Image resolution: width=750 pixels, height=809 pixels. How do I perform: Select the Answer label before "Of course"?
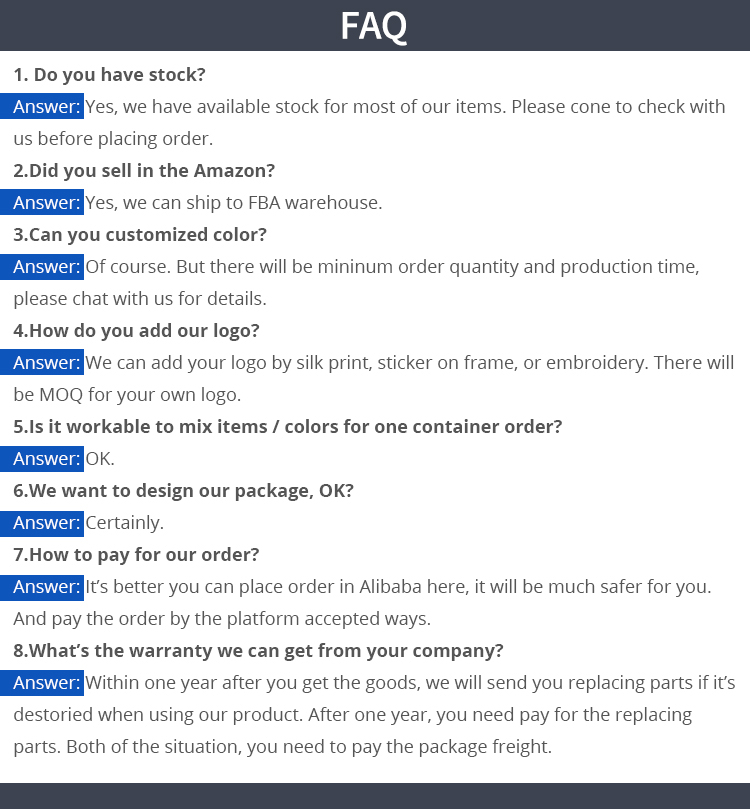pos(46,267)
